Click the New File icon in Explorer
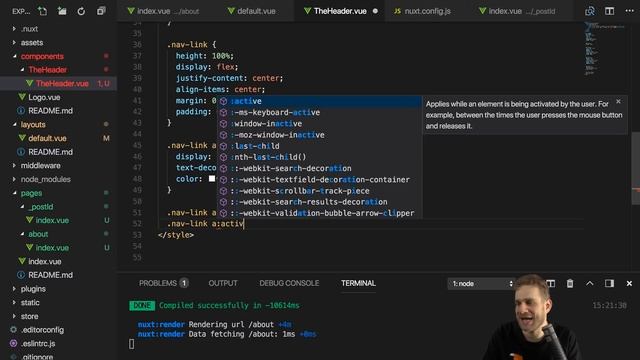 point(42,11)
